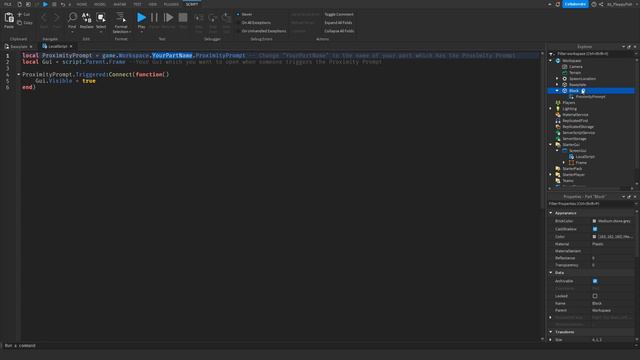
Task: Switch to the AVATAR ribbon tab
Action: (120, 4)
